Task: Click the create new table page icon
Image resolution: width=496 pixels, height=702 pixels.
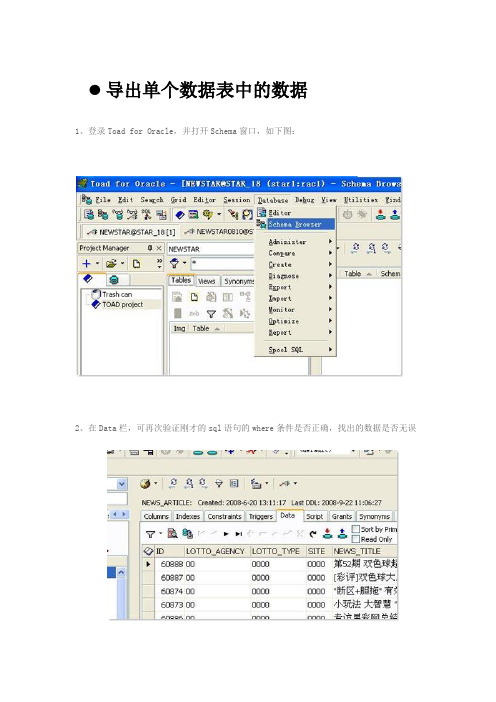Action: 194,297
